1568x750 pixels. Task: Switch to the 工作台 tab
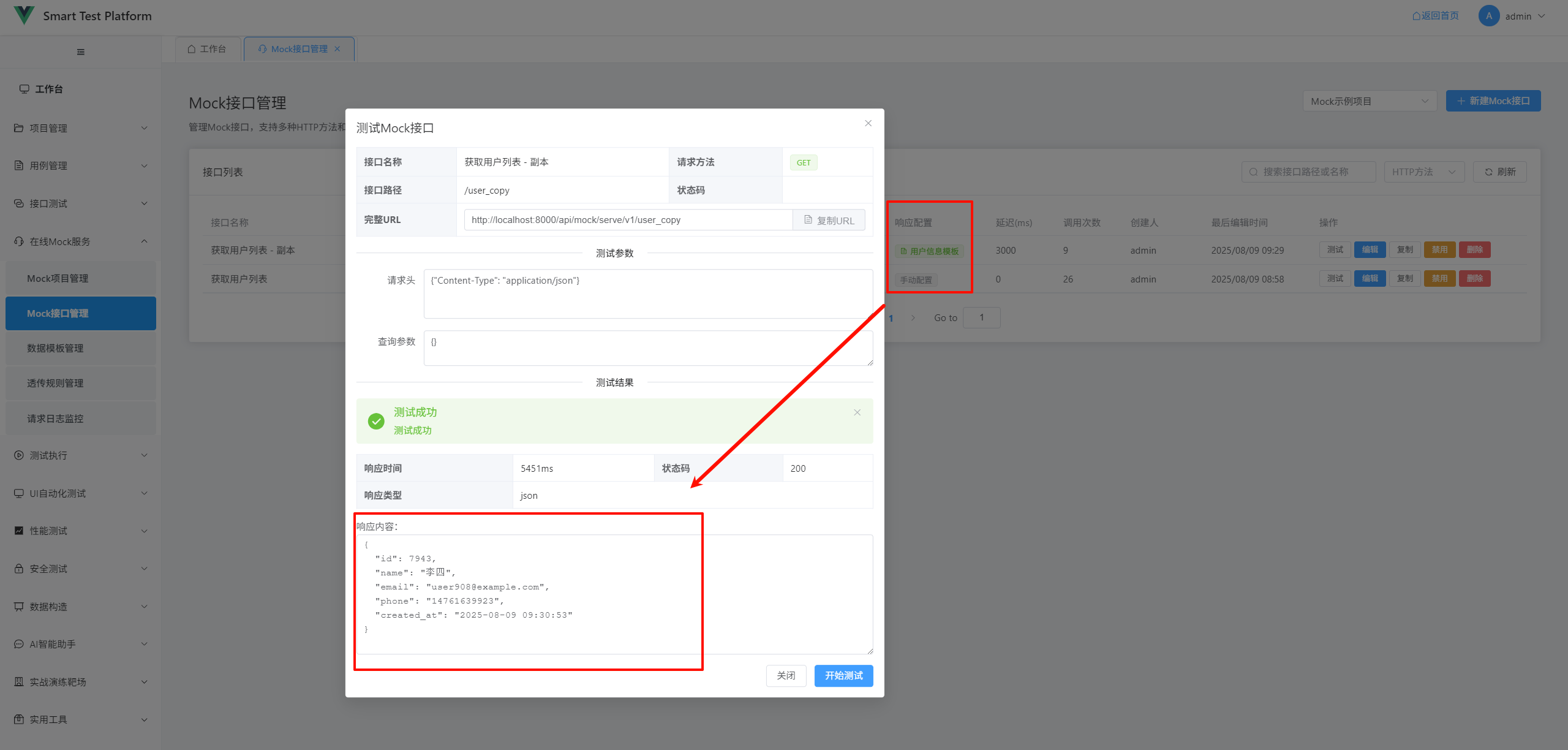pos(208,49)
